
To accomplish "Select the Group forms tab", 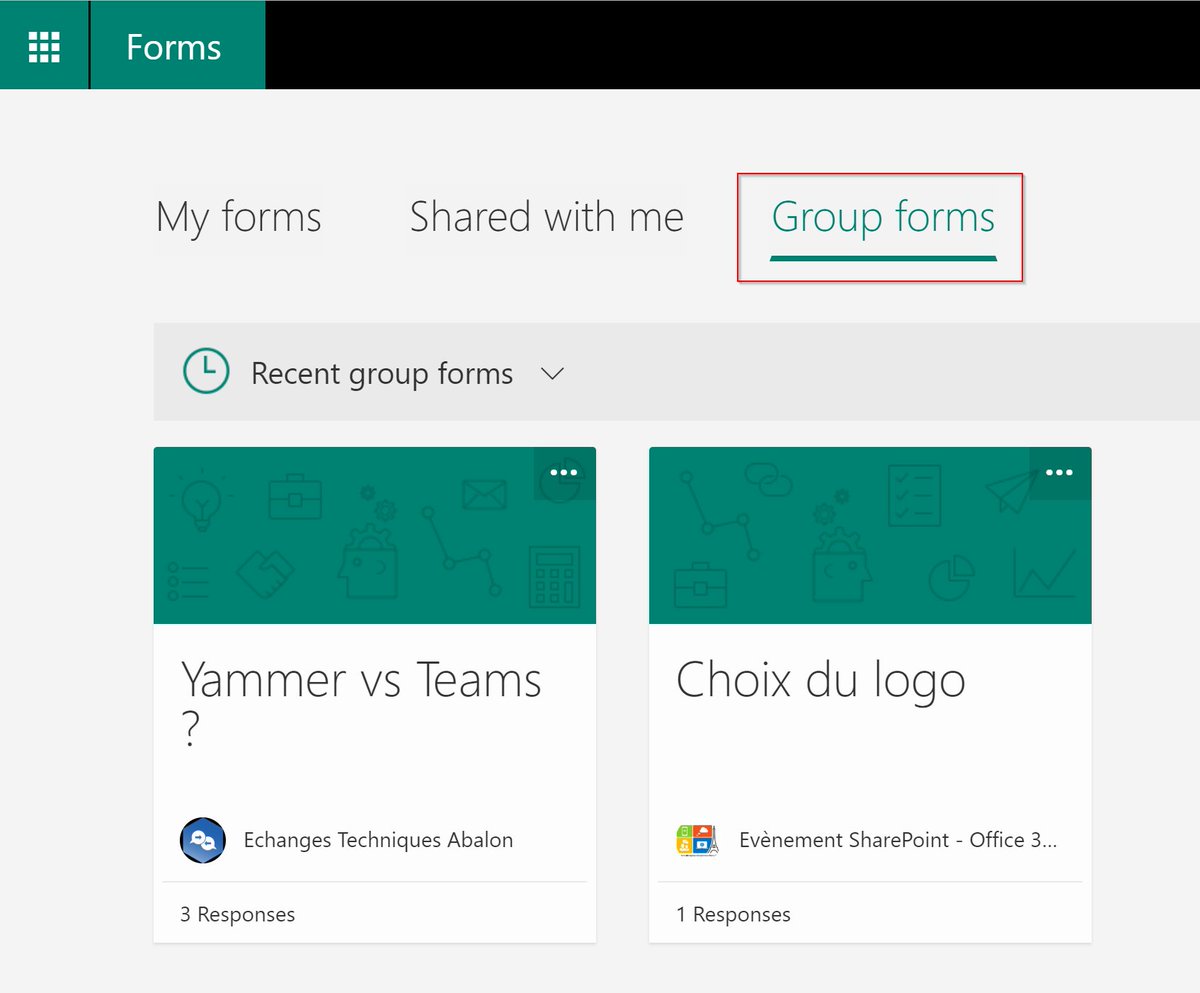I will [x=883, y=217].
